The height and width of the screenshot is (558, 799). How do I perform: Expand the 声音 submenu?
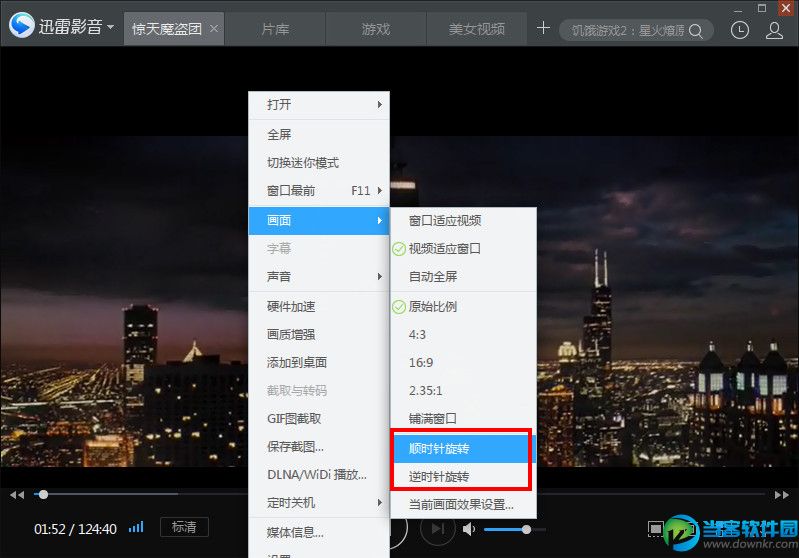pyautogui.click(x=319, y=276)
